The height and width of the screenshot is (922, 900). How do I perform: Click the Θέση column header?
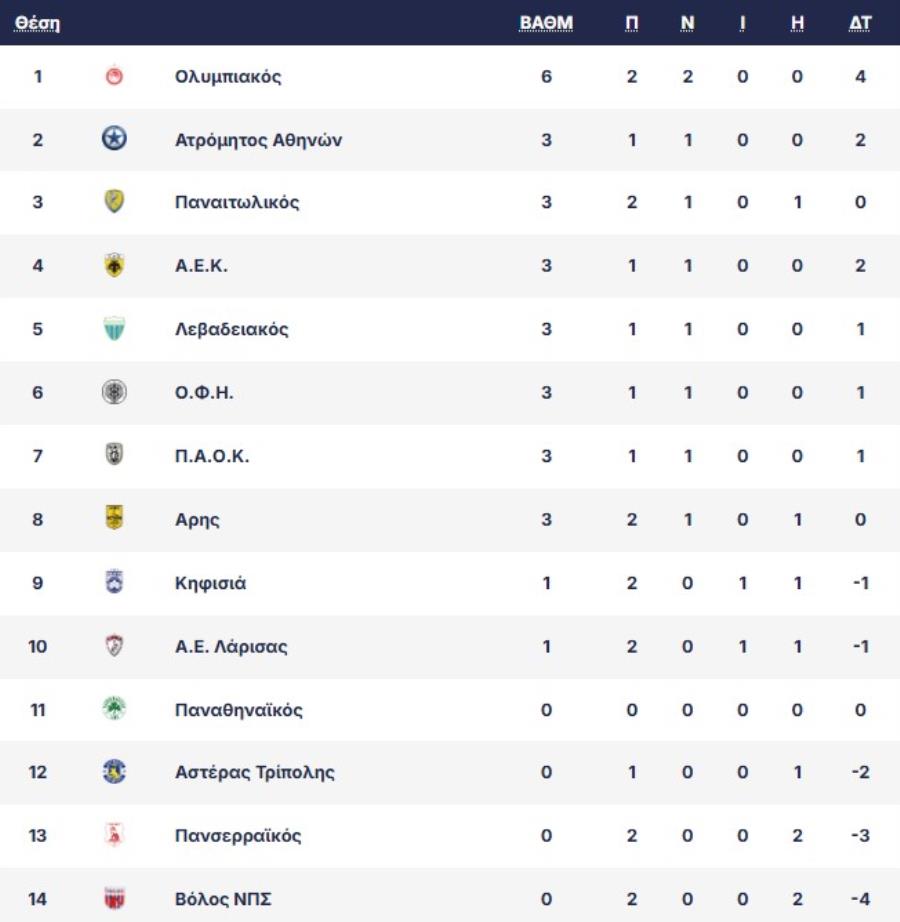pyautogui.click(x=37, y=23)
